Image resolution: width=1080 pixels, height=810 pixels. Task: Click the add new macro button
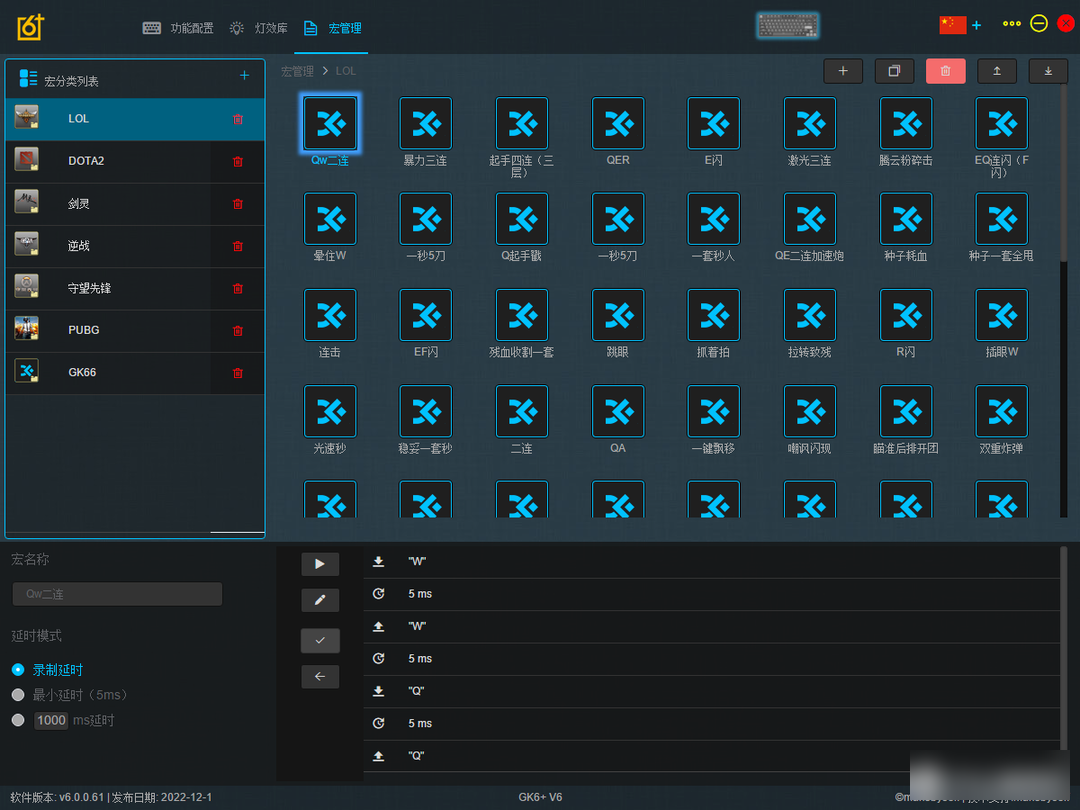tap(843, 71)
